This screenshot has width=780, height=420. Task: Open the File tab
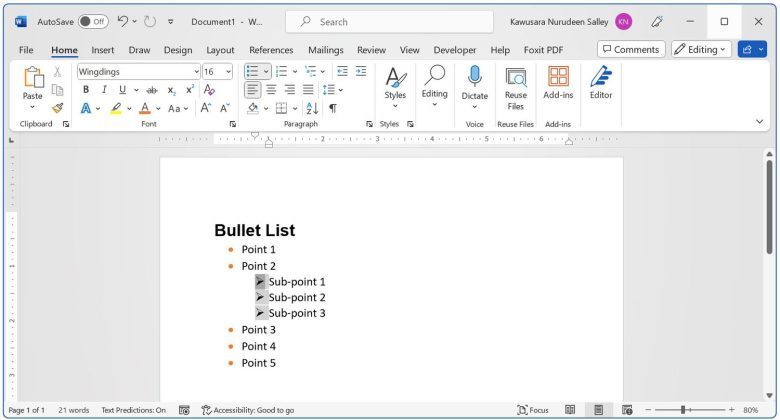point(26,50)
